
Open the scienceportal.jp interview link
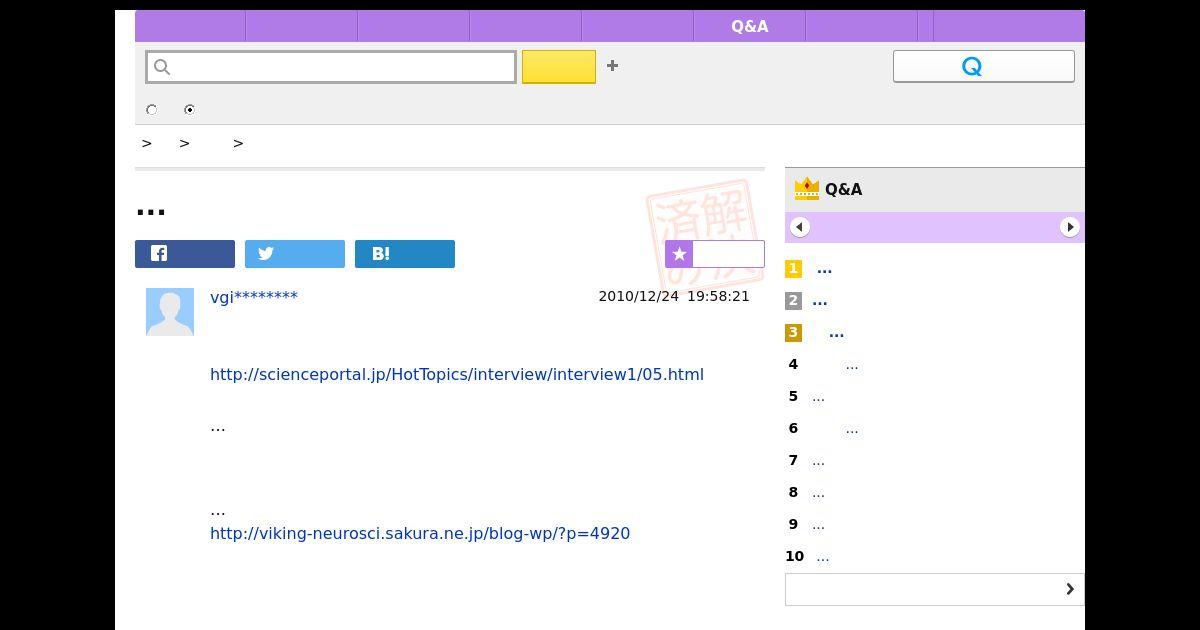point(457,374)
